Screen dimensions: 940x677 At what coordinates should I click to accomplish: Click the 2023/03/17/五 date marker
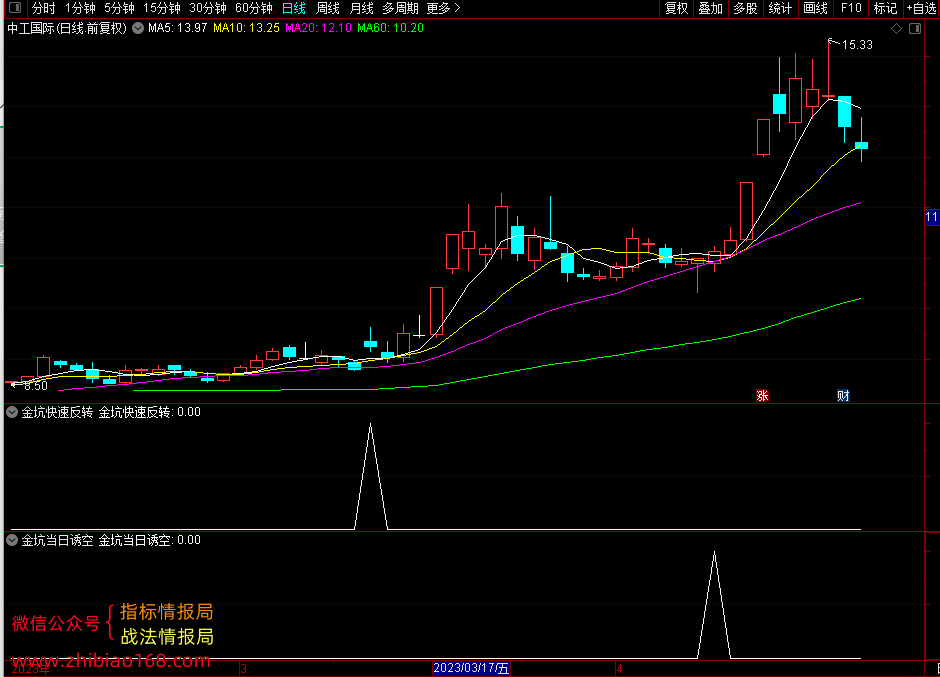[471, 668]
